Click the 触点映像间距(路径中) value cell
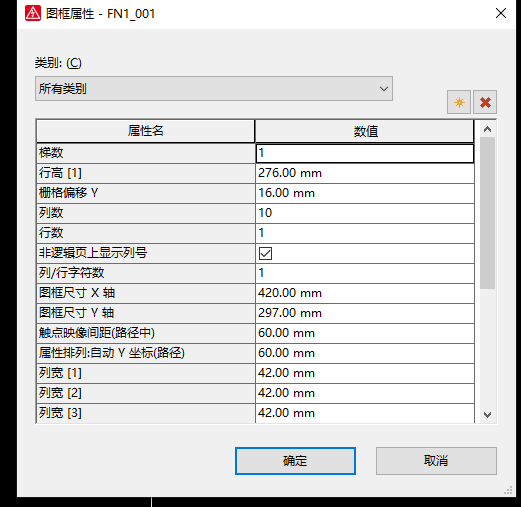The width and height of the screenshot is (521, 507). click(x=365, y=333)
